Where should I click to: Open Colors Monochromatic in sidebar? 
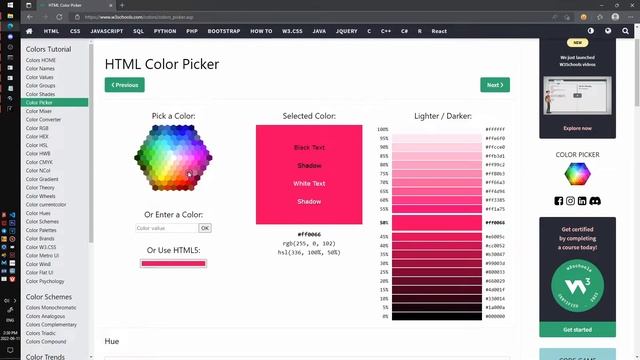point(51,308)
